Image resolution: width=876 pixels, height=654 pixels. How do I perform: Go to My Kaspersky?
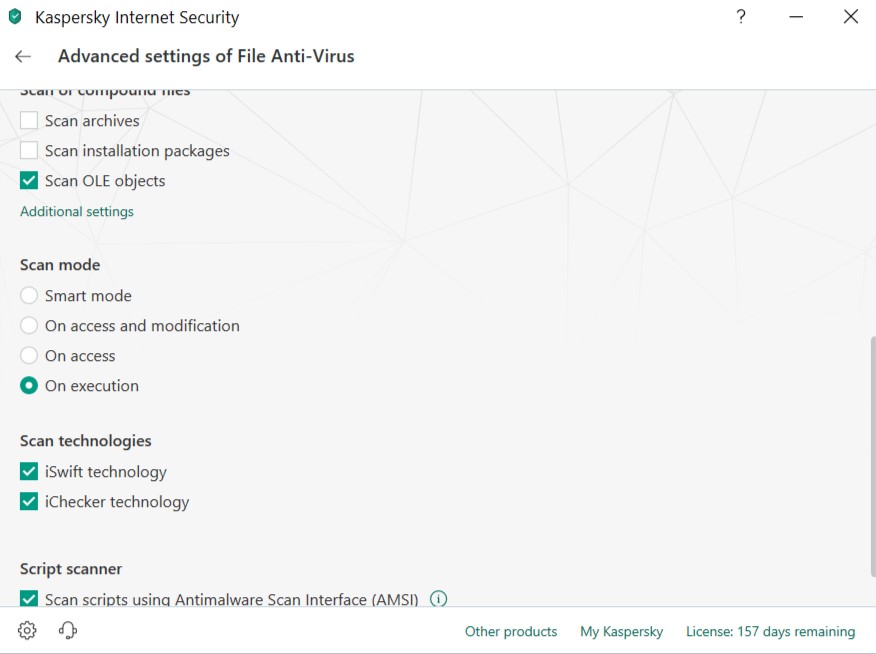point(621,632)
